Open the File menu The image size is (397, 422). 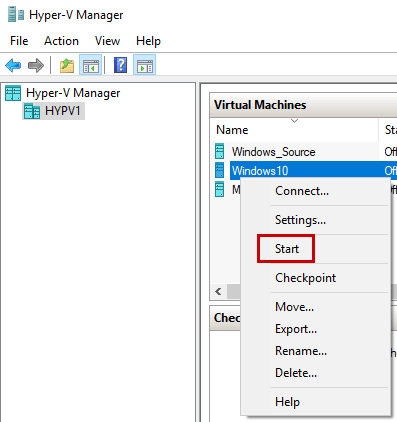(19, 41)
